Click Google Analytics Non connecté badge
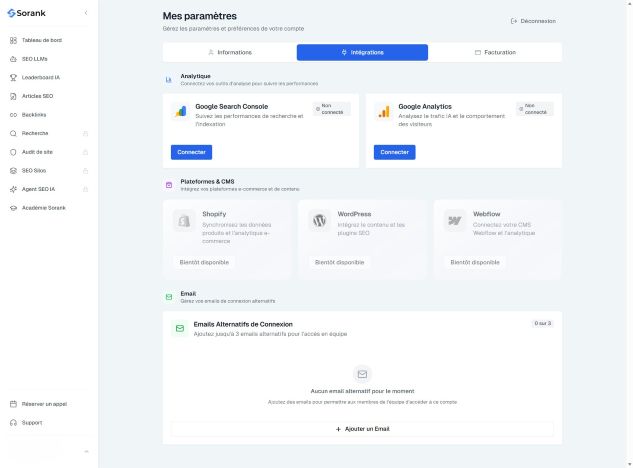This screenshot has width=633, height=468. (534, 109)
